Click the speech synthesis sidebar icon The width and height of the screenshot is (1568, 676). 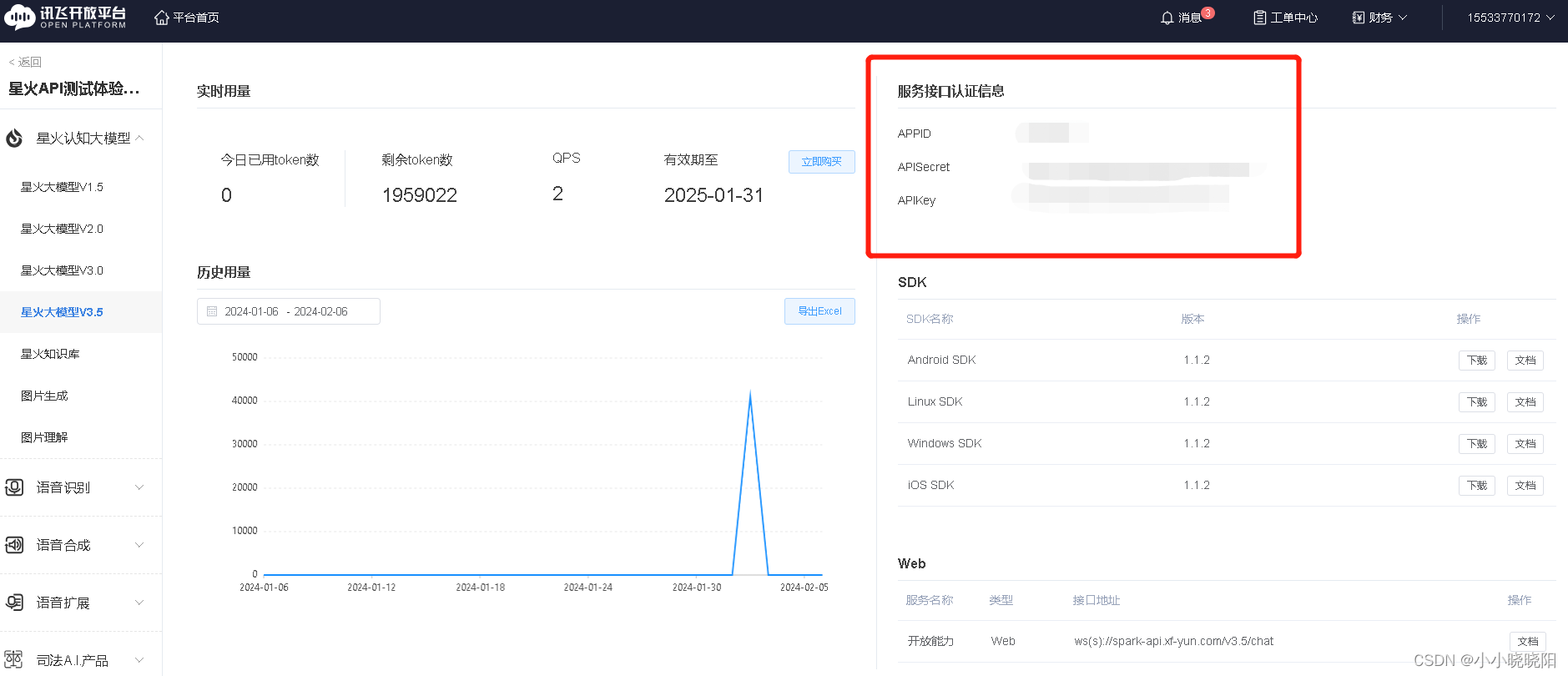tap(14, 545)
